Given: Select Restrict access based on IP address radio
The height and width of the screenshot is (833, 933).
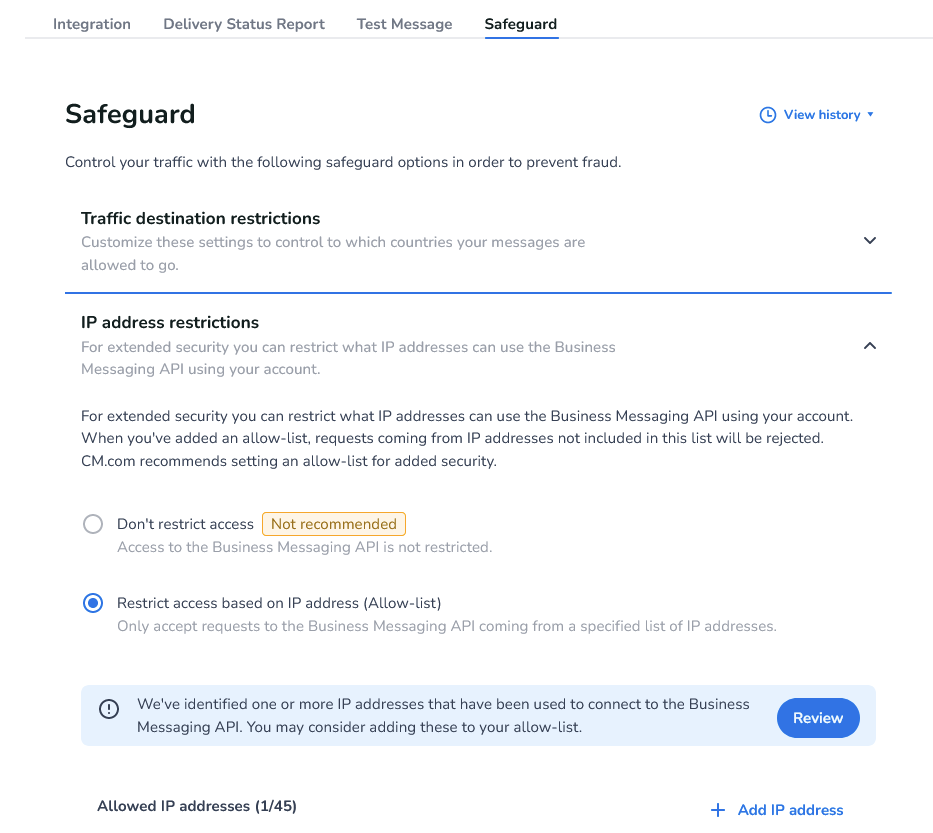Looking at the screenshot, I should pos(93,603).
